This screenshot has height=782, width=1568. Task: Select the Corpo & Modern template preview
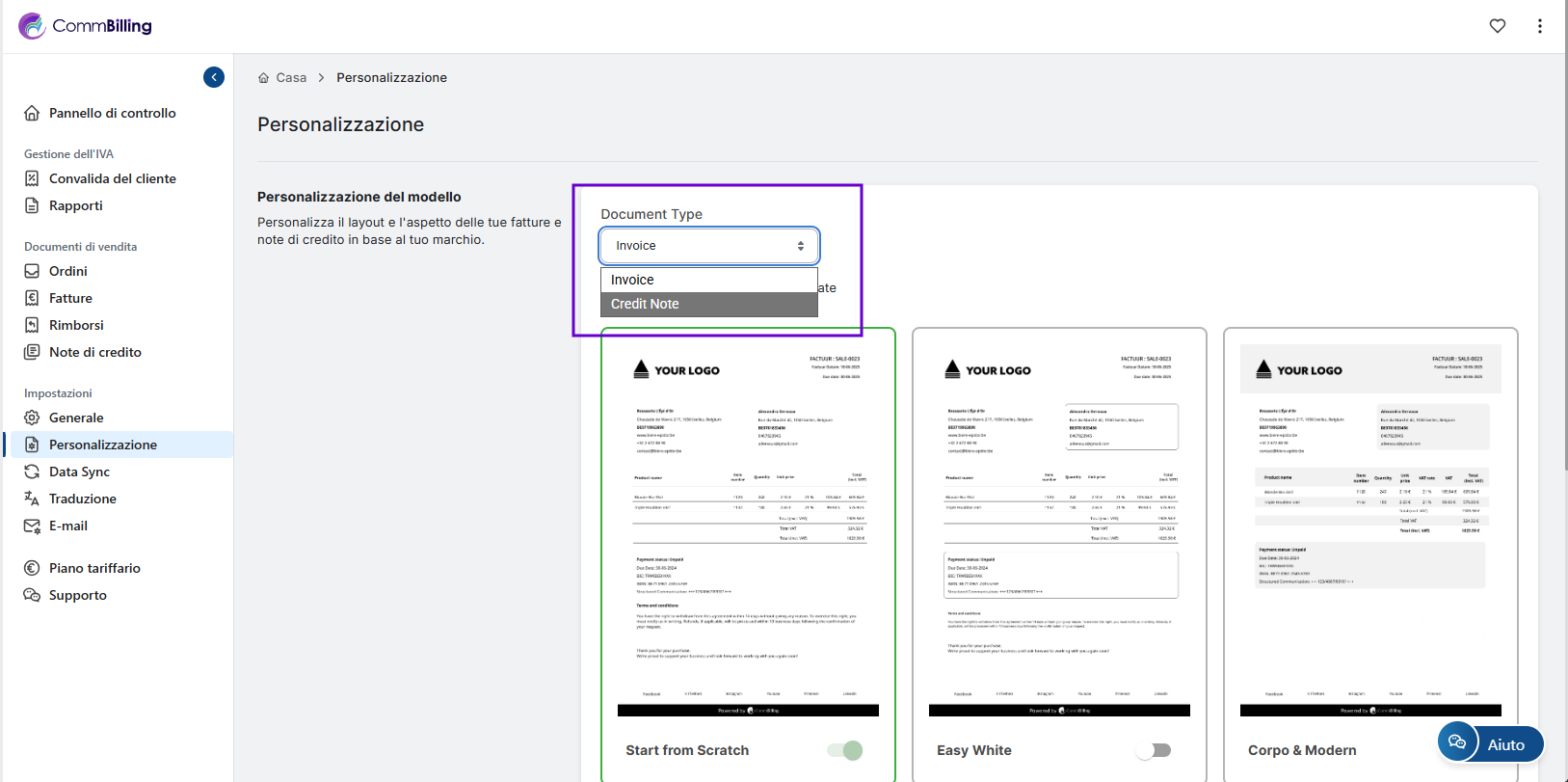(1369, 530)
